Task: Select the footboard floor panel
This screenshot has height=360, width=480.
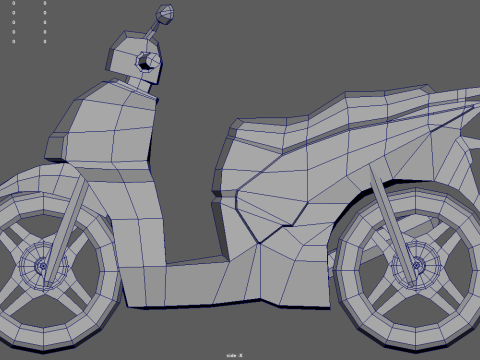Action: pos(197,283)
